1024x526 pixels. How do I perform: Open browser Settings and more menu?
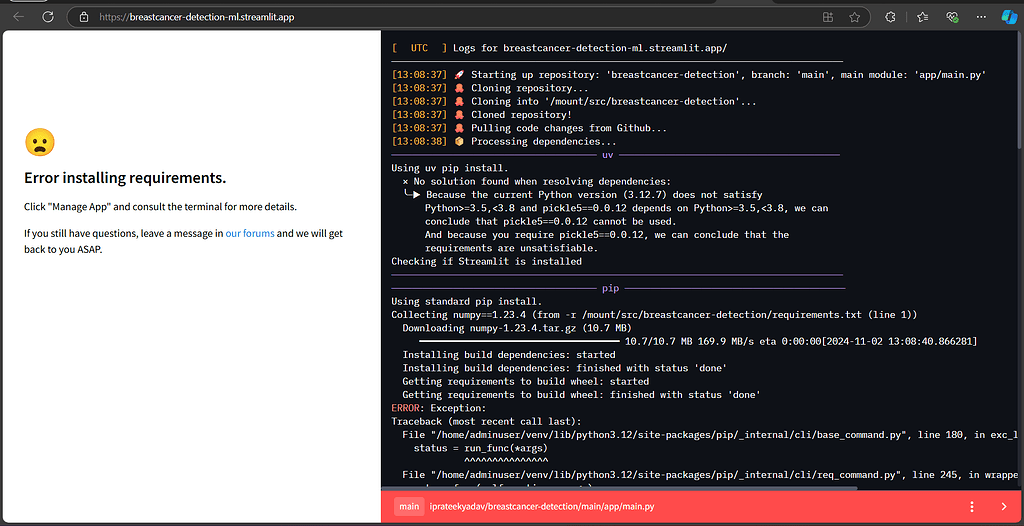click(x=981, y=17)
